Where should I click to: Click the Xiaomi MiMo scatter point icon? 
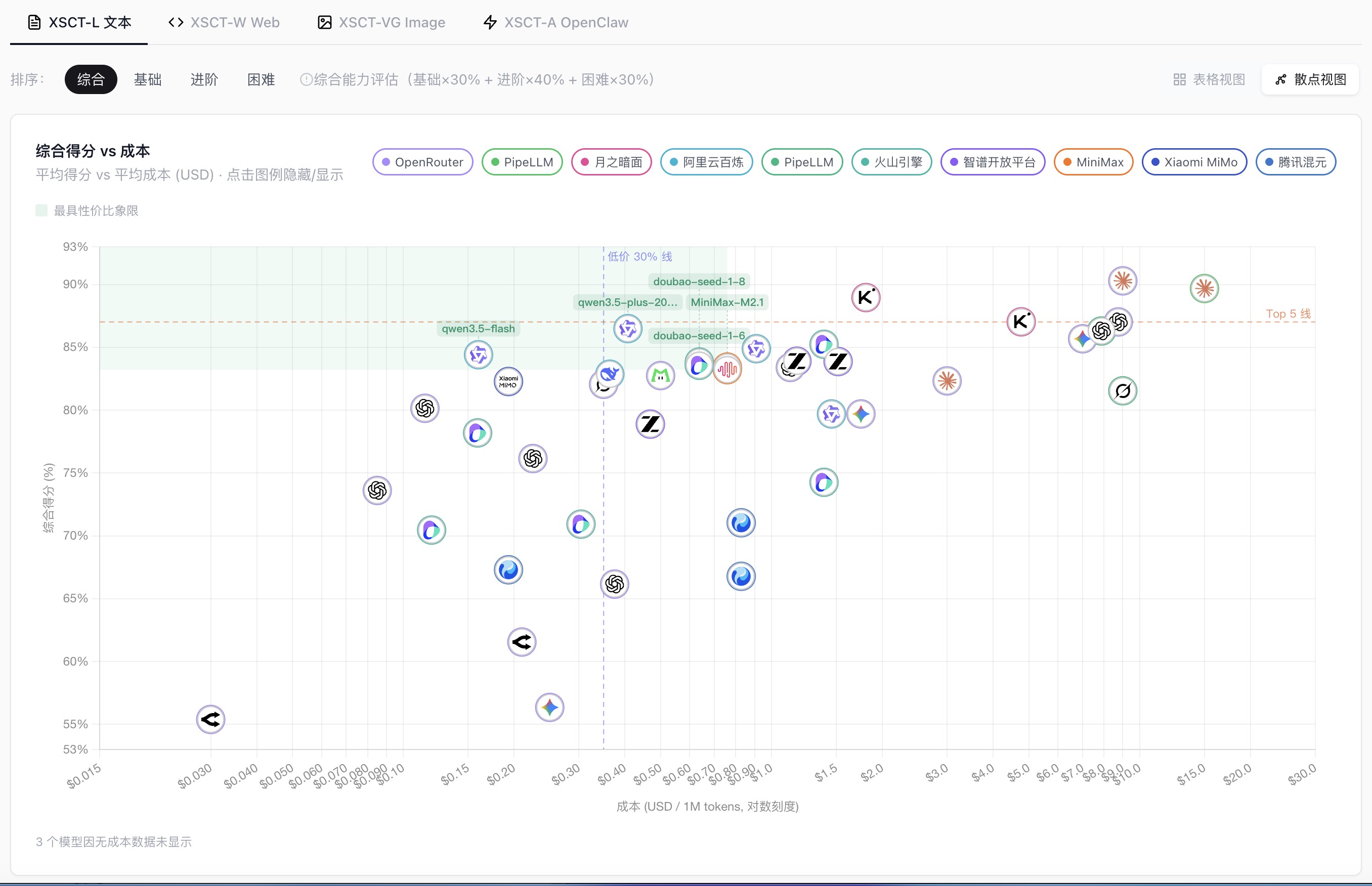pyautogui.click(x=508, y=381)
